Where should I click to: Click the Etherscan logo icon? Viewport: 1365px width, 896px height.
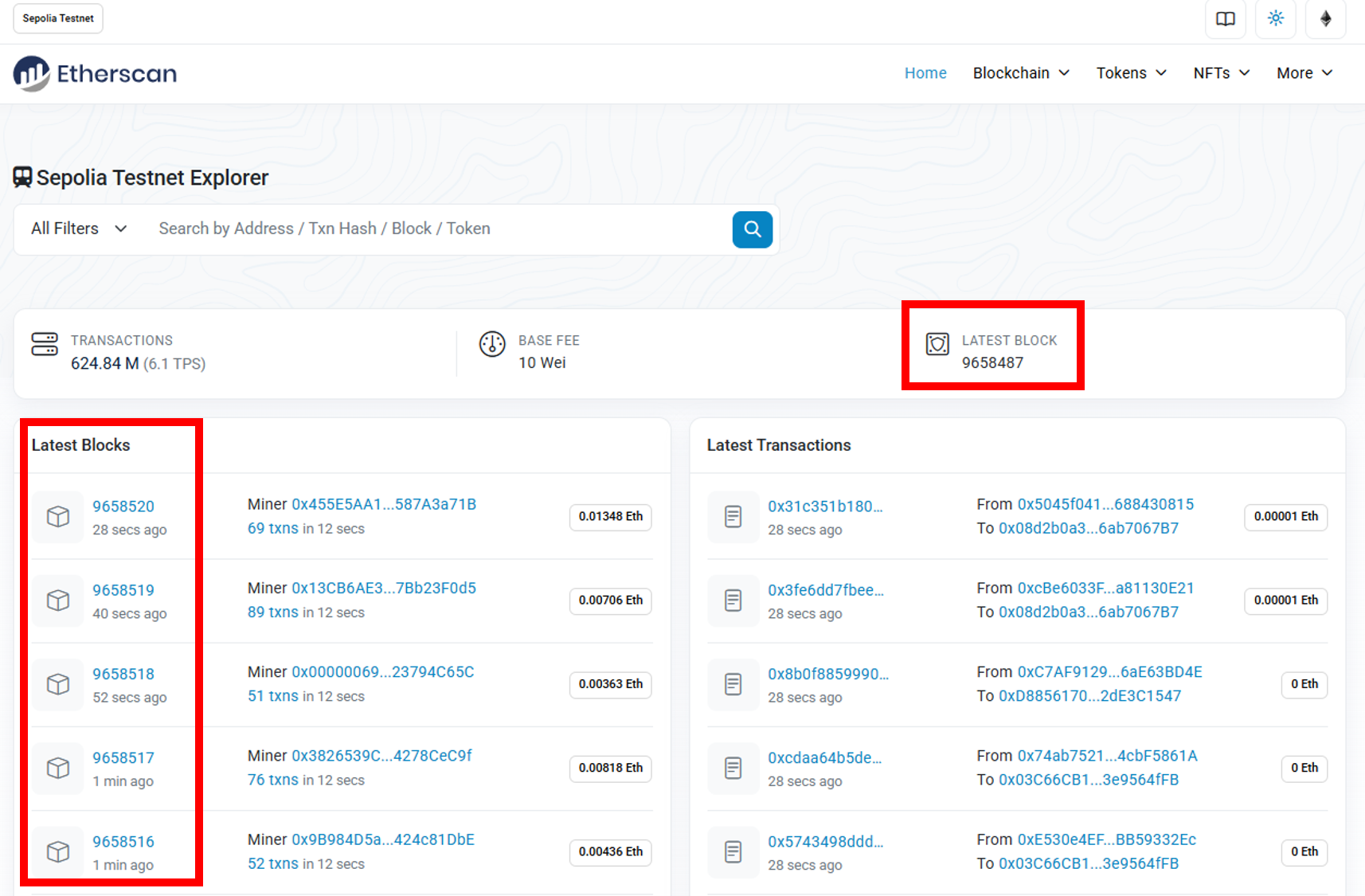[32, 73]
